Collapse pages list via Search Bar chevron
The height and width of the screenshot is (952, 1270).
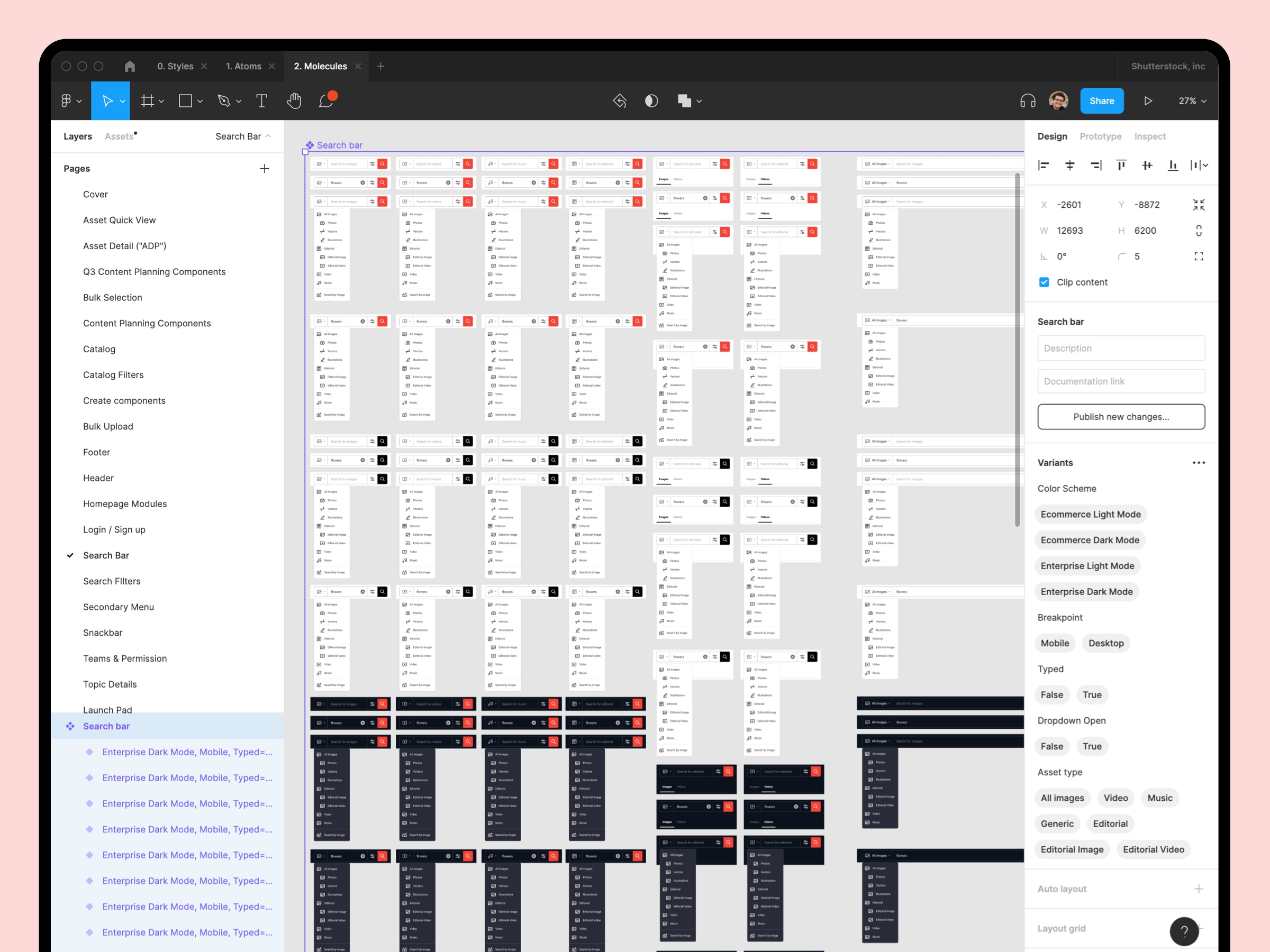pyautogui.click(x=268, y=136)
